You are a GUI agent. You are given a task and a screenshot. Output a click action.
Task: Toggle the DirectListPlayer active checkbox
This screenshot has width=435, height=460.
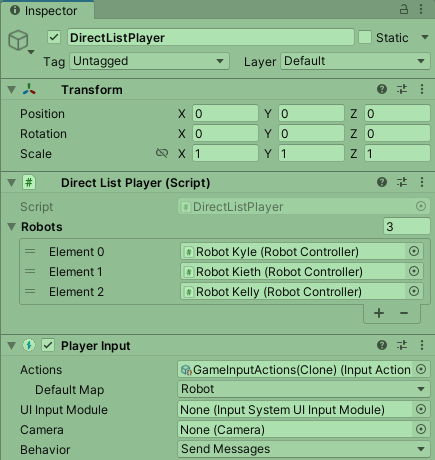[54, 37]
